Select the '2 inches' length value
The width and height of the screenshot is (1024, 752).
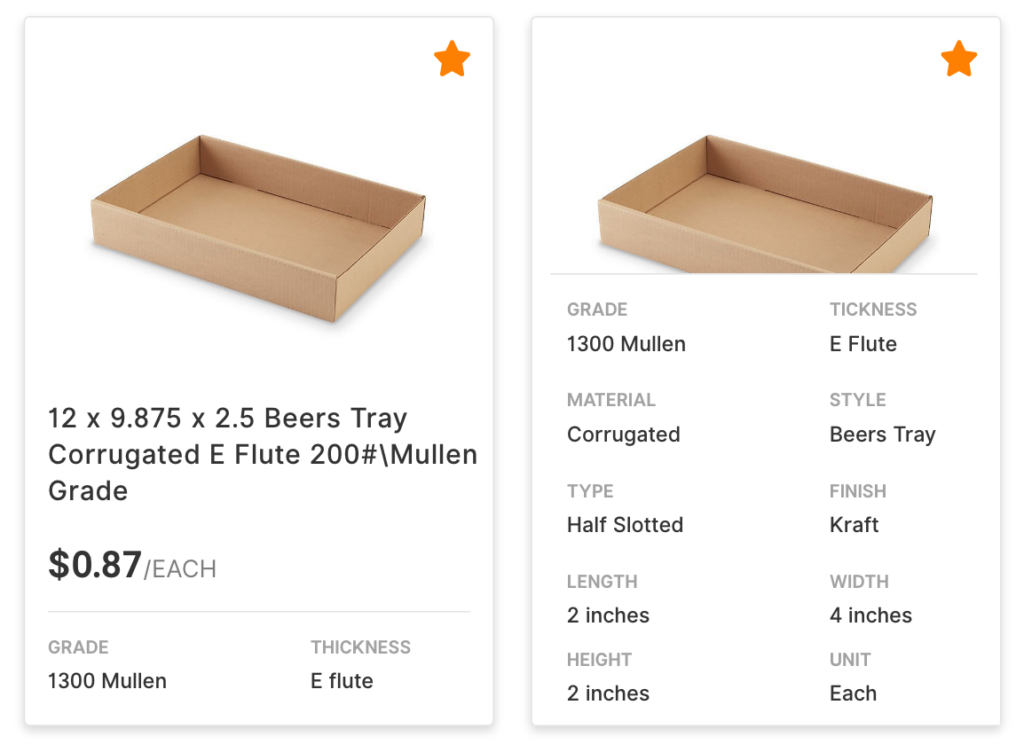[608, 616]
